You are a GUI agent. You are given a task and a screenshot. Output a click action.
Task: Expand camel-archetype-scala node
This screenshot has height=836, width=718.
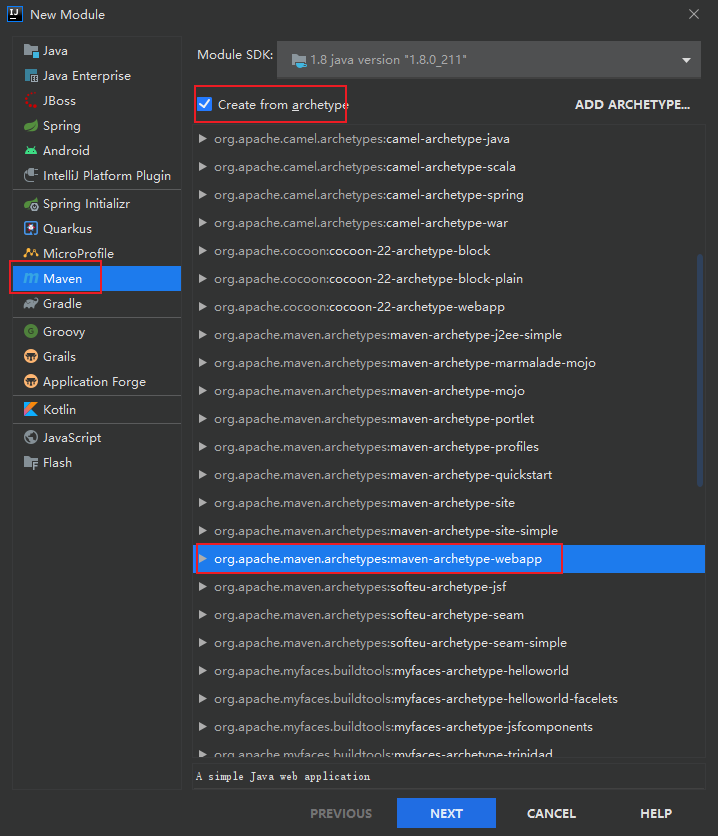pos(203,167)
